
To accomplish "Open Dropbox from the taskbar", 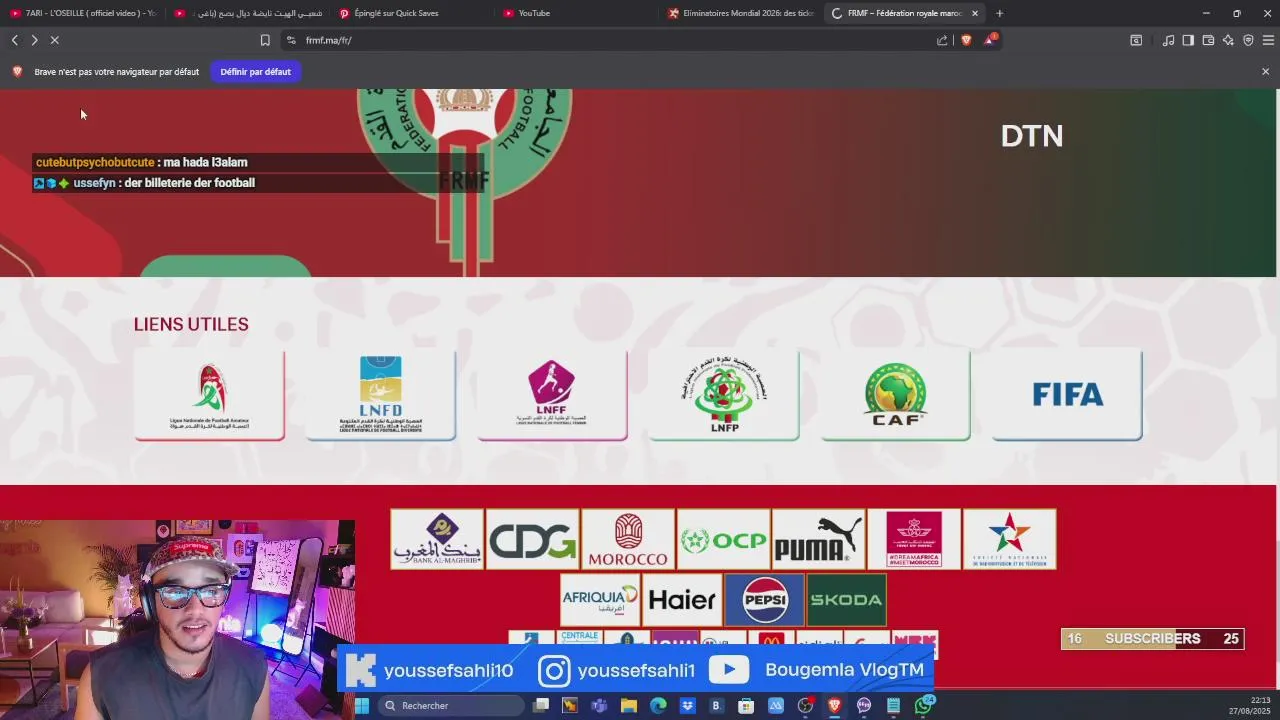I will (688, 706).
